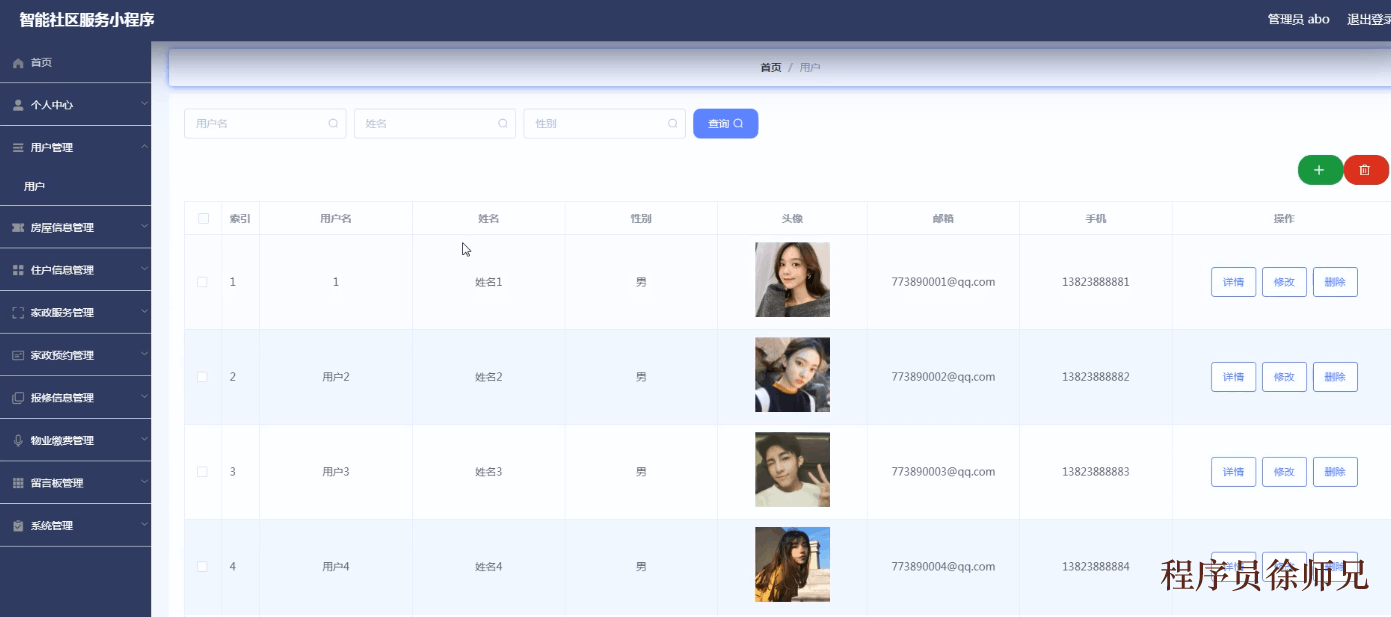Click the 邮箱 column header

point(943,218)
